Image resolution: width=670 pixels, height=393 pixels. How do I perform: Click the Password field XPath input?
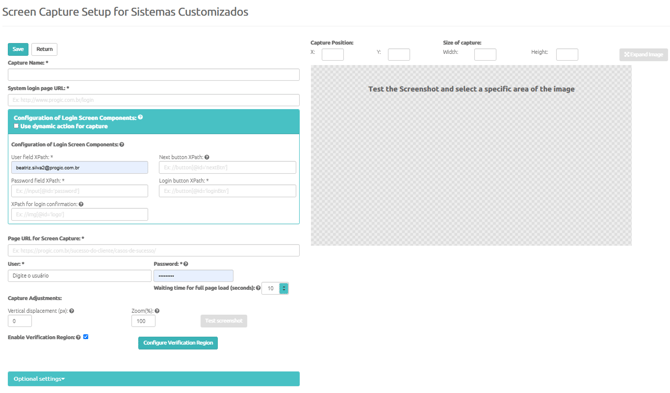point(79,191)
